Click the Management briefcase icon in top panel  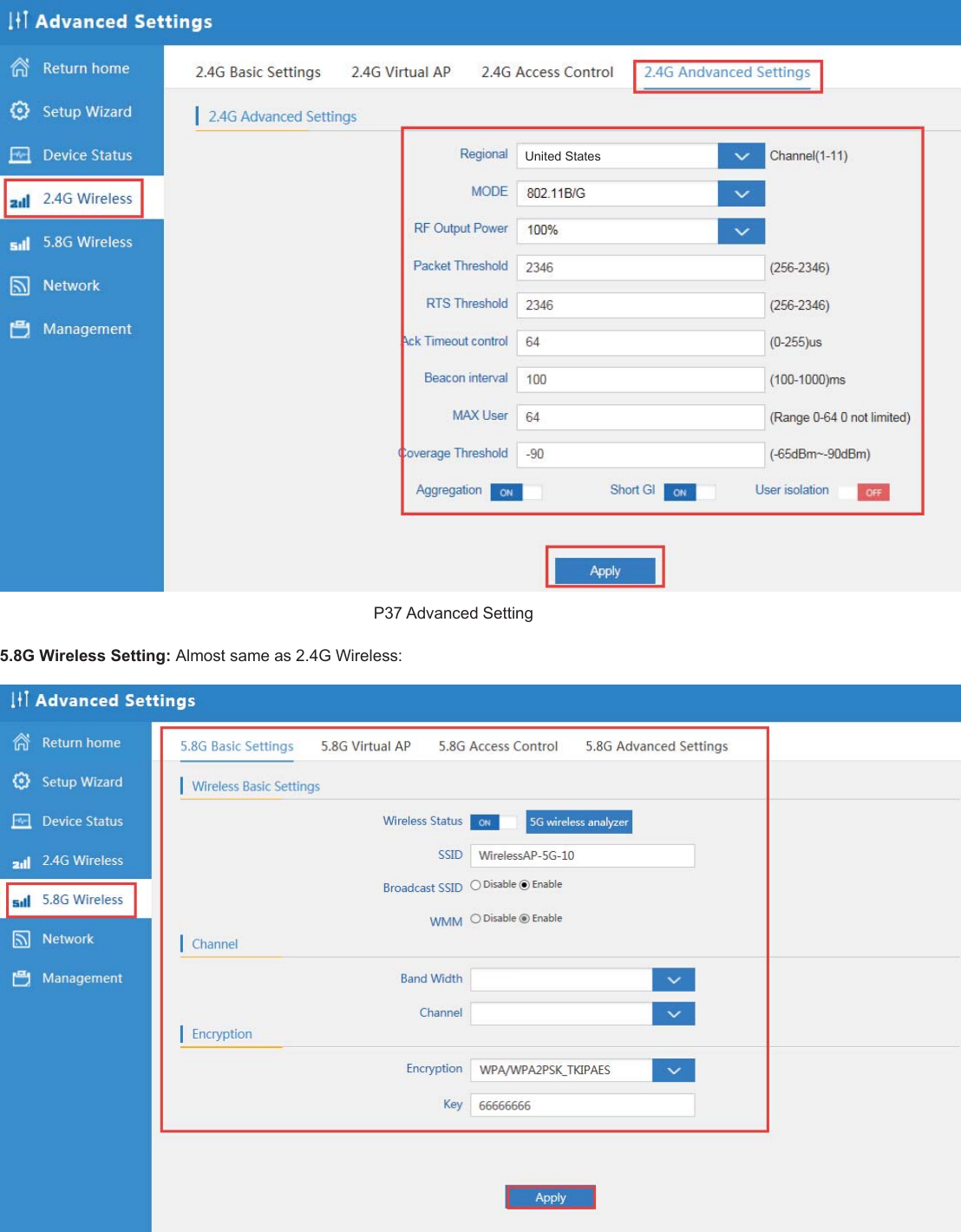[x=20, y=329]
